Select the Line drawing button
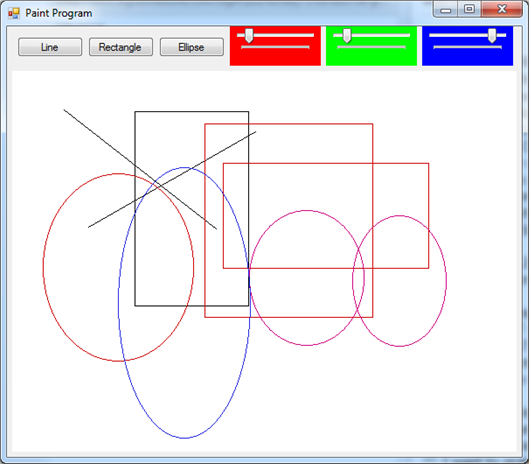This screenshot has height=464, width=529. (x=50, y=47)
